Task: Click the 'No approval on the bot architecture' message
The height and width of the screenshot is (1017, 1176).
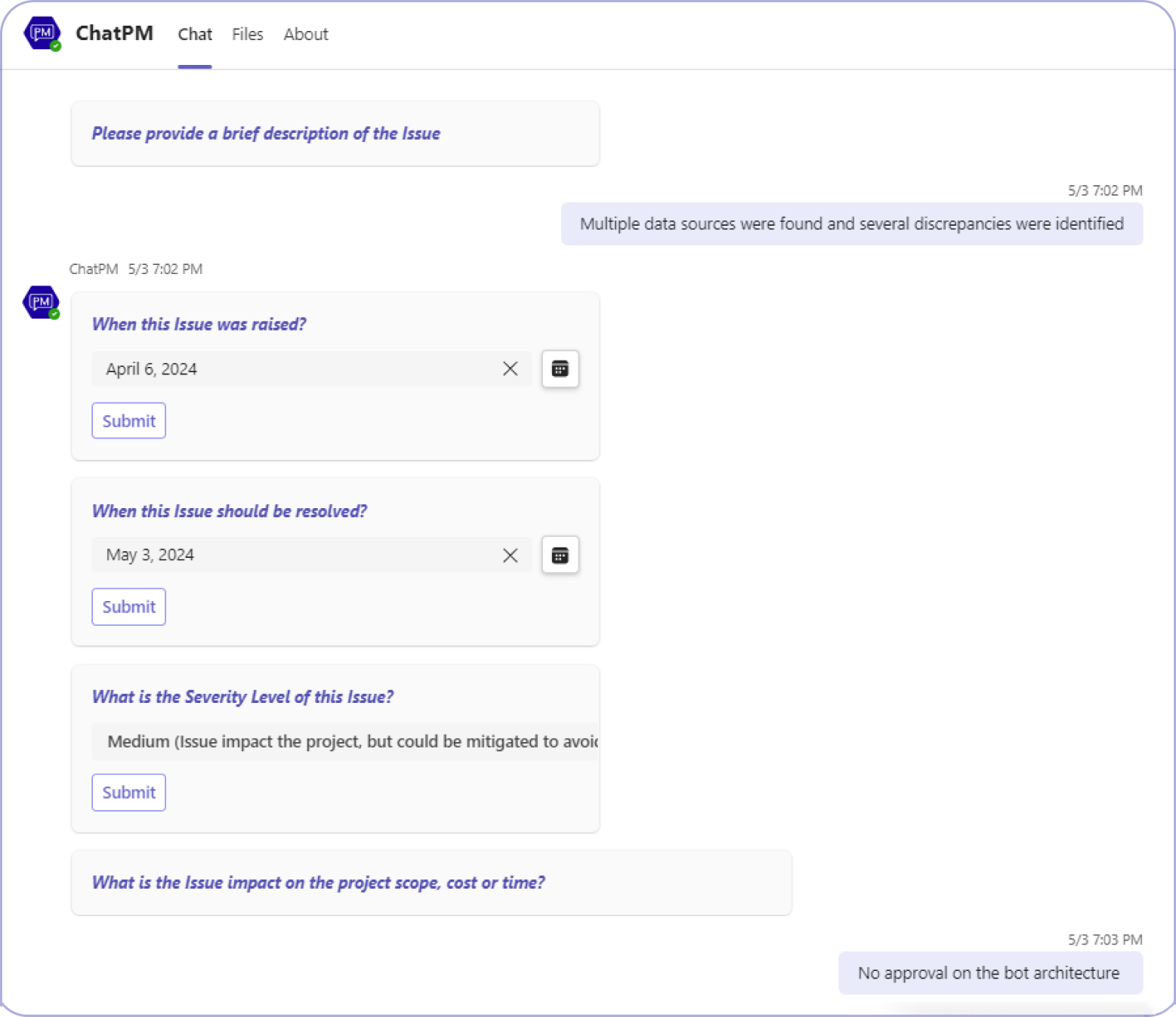Action: click(x=989, y=972)
